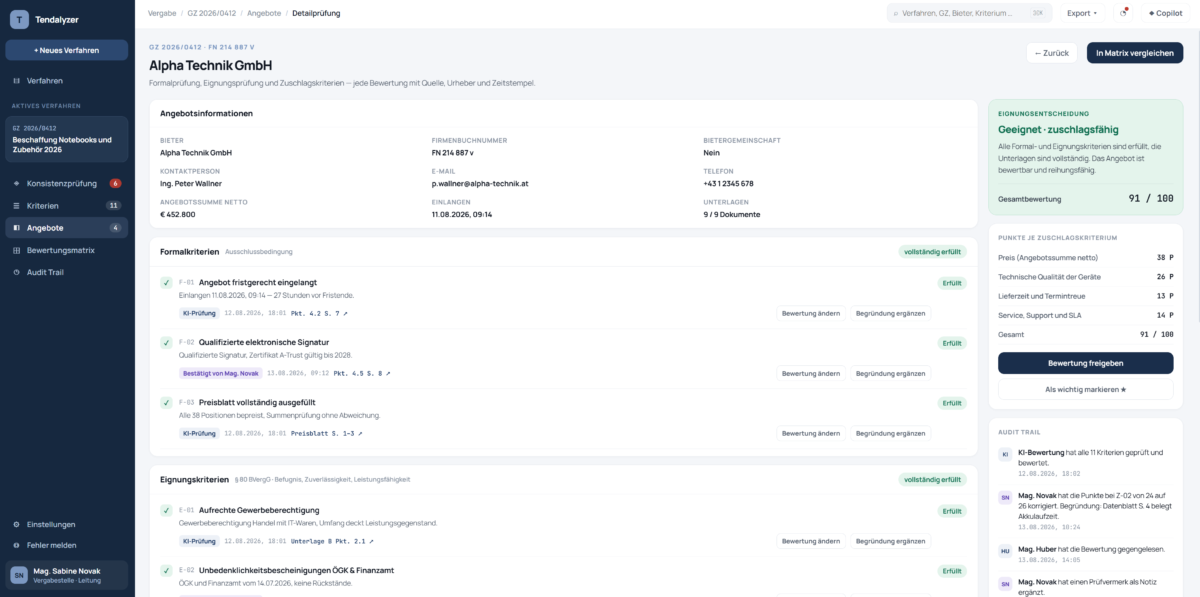This screenshot has width=1200, height=597.
Task: Click the Einstellungen gear icon
Action: pyautogui.click(x=17, y=524)
